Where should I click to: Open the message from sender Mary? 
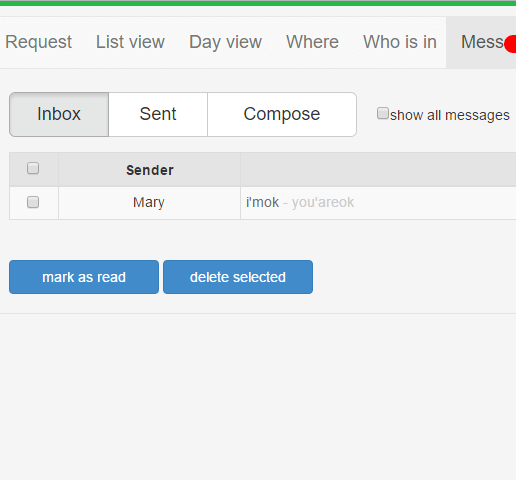pos(149,202)
